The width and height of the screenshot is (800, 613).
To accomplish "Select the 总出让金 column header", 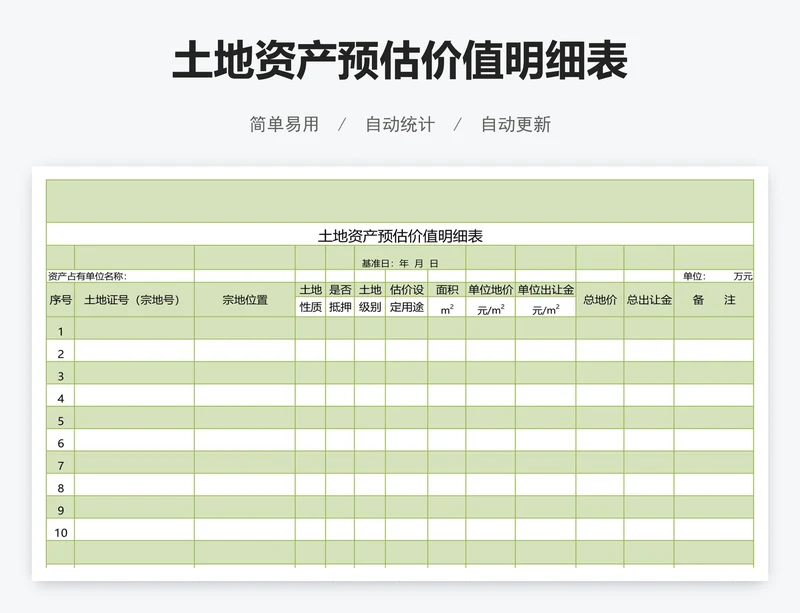I will point(649,300).
